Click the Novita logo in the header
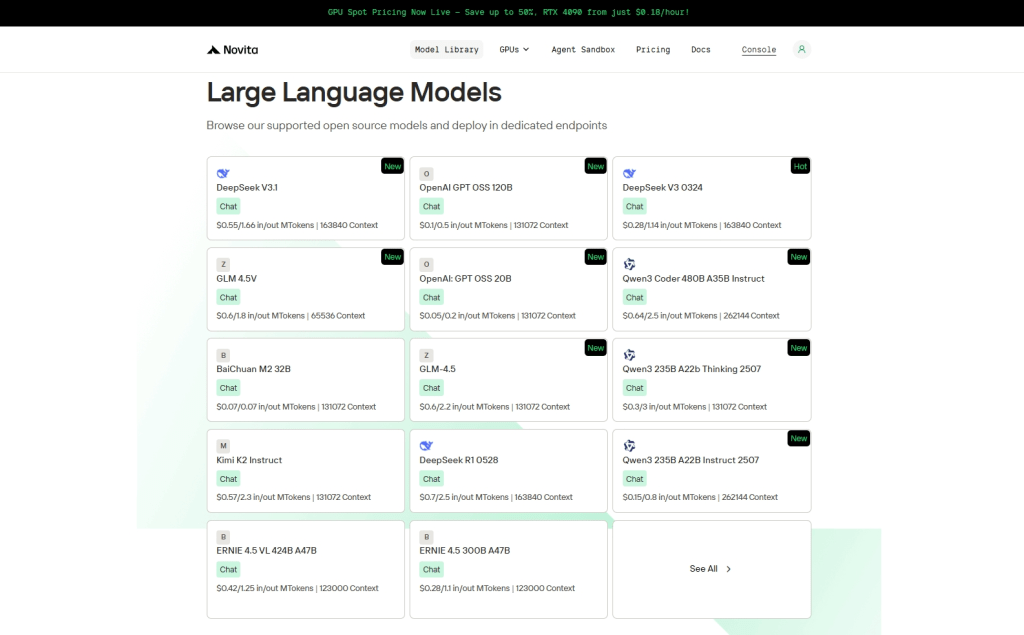1024x635 pixels. point(232,50)
